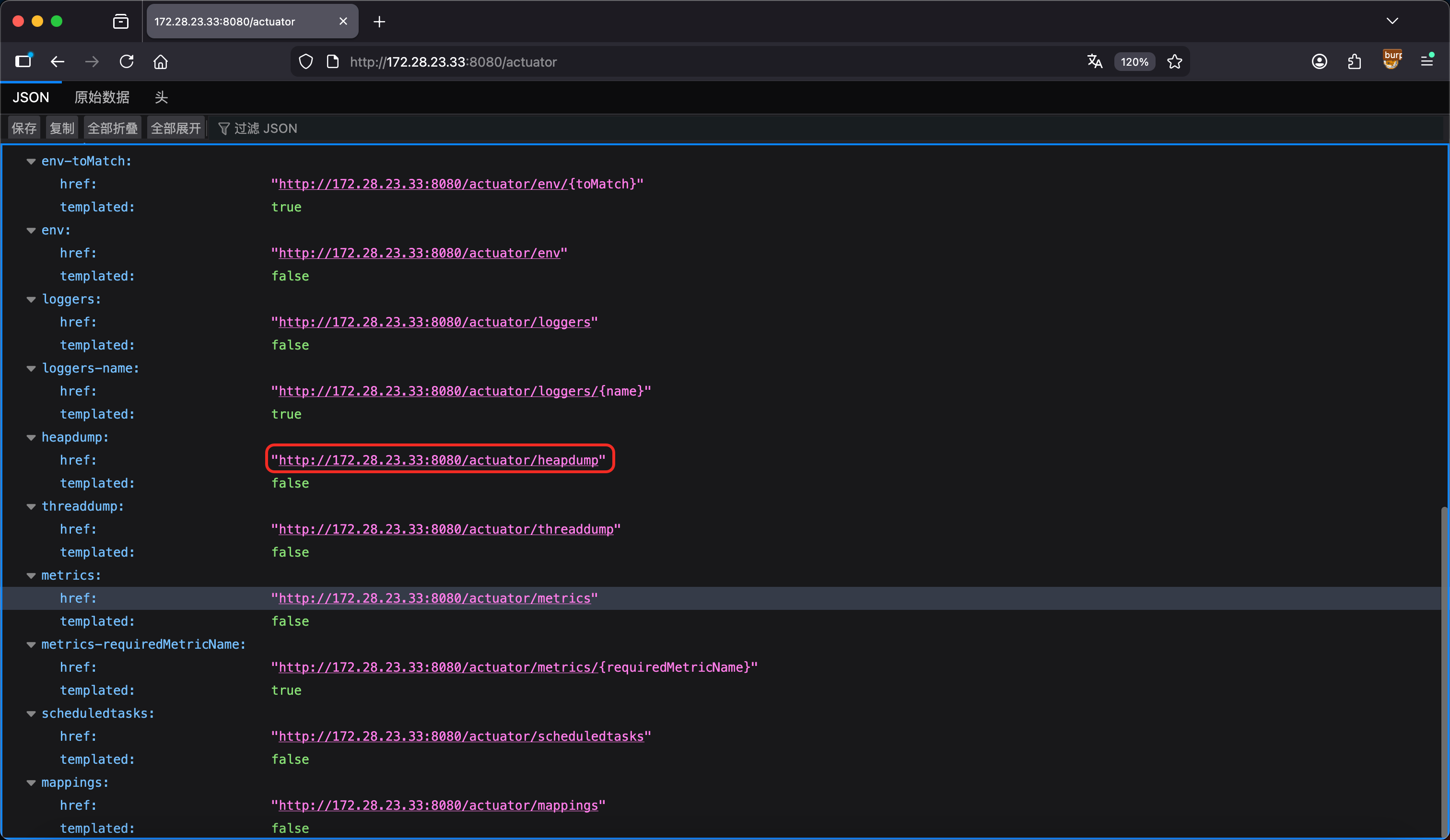The width and height of the screenshot is (1450, 840).
Task: Open the hamburger application menu
Action: coord(1427,61)
